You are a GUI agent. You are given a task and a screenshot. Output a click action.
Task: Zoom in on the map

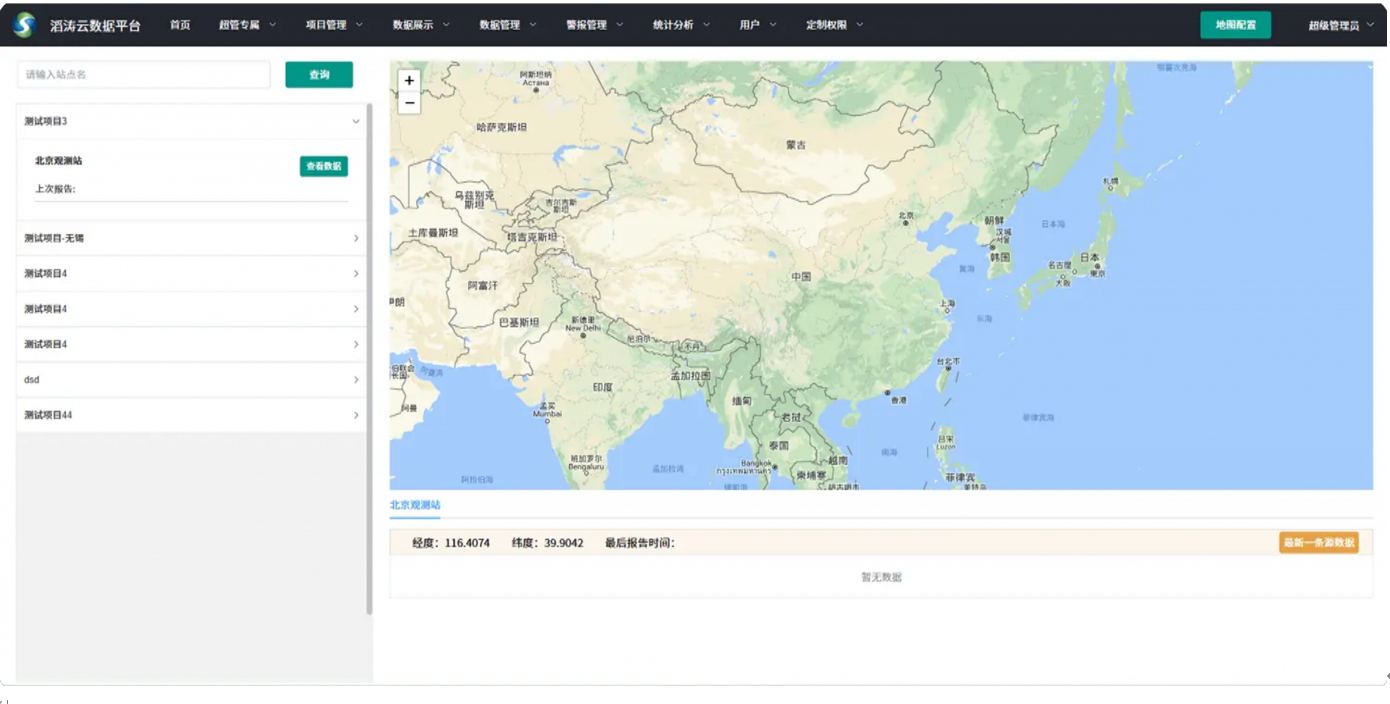pyautogui.click(x=409, y=81)
